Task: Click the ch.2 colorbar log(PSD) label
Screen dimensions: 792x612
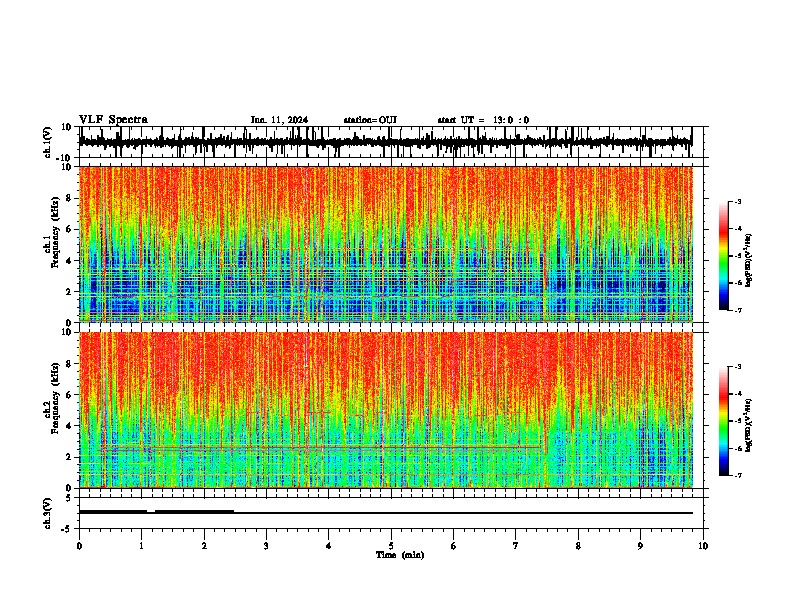Action: (748, 425)
